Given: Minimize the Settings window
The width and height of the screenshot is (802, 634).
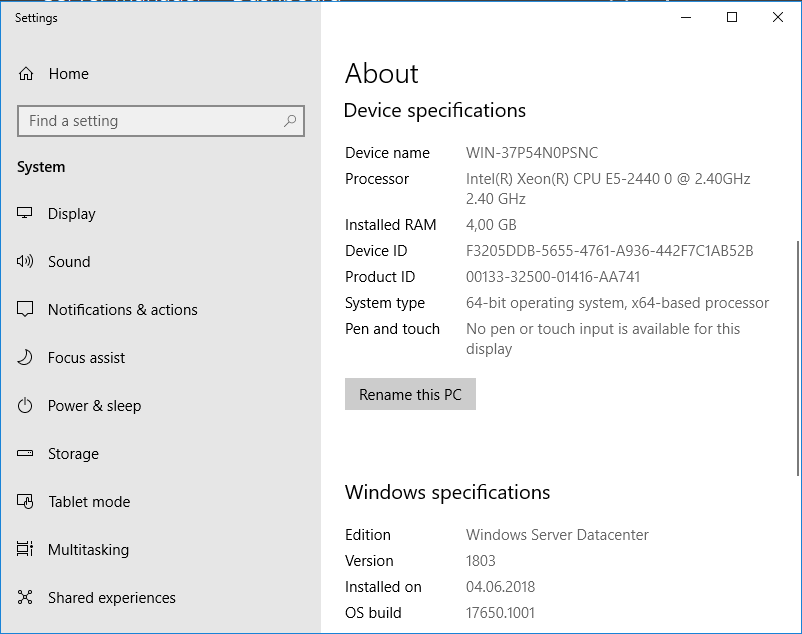Looking at the screenshot, I should coord(686,17).
